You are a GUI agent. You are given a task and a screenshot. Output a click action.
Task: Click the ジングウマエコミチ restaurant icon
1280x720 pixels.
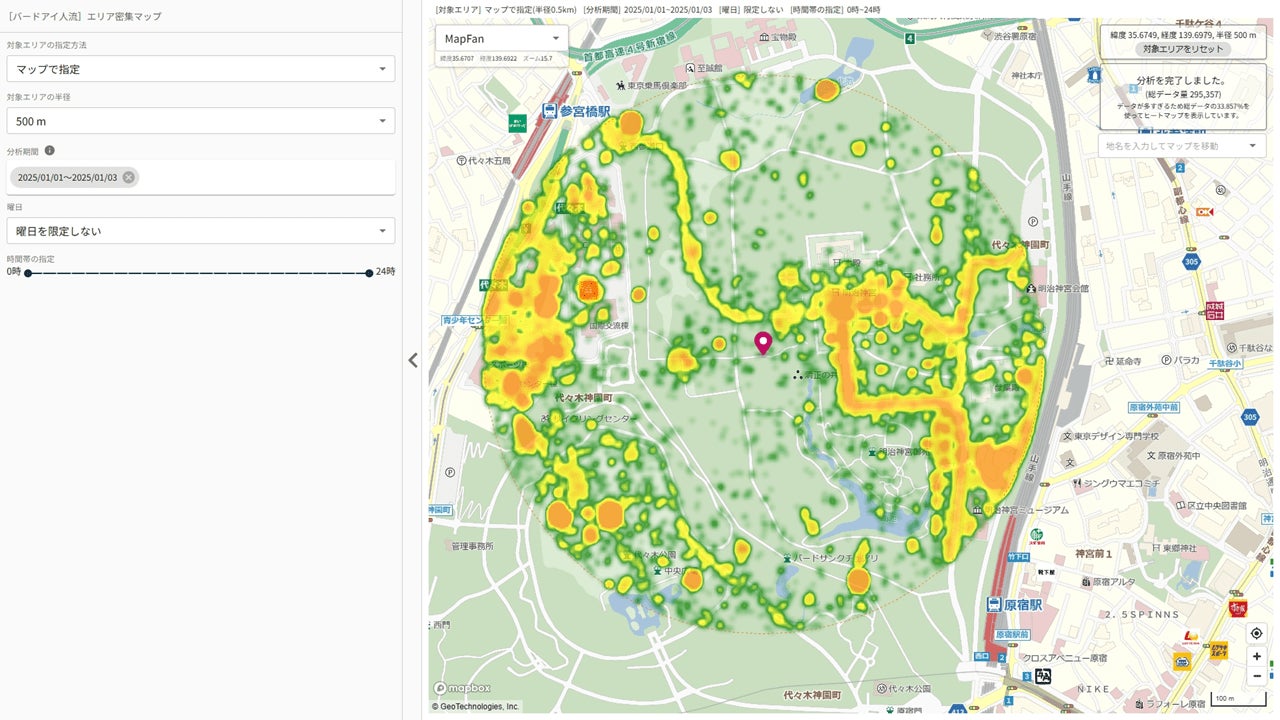(1075, 483)
